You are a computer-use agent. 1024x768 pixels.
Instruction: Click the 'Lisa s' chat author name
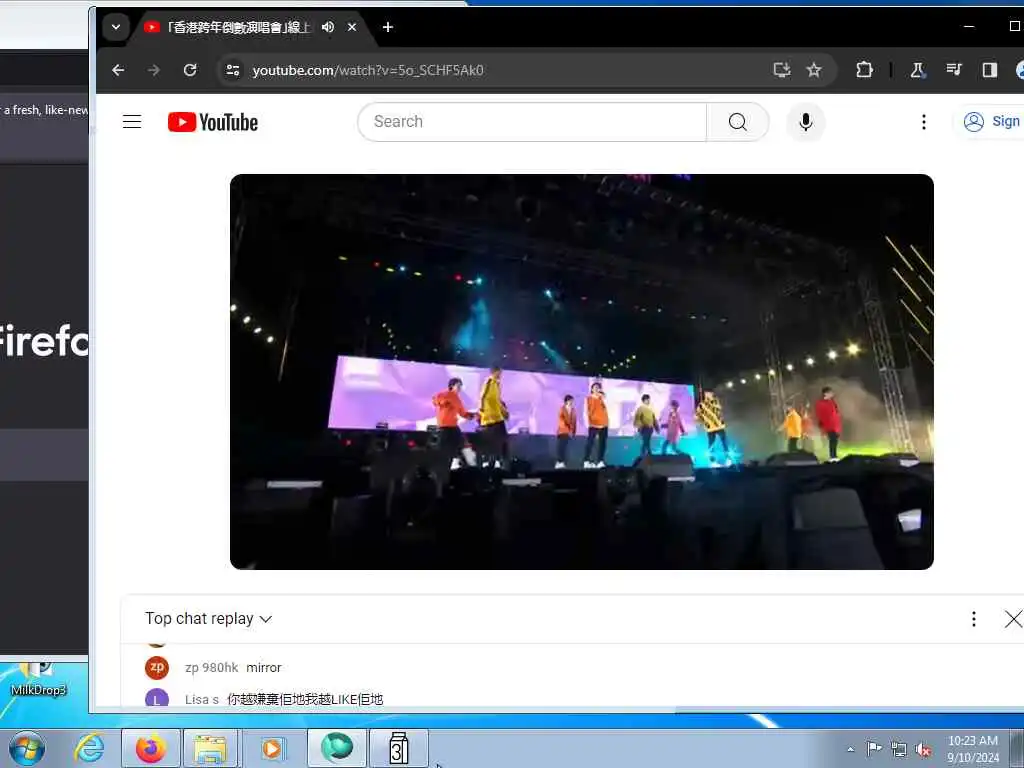pos(202,699)
